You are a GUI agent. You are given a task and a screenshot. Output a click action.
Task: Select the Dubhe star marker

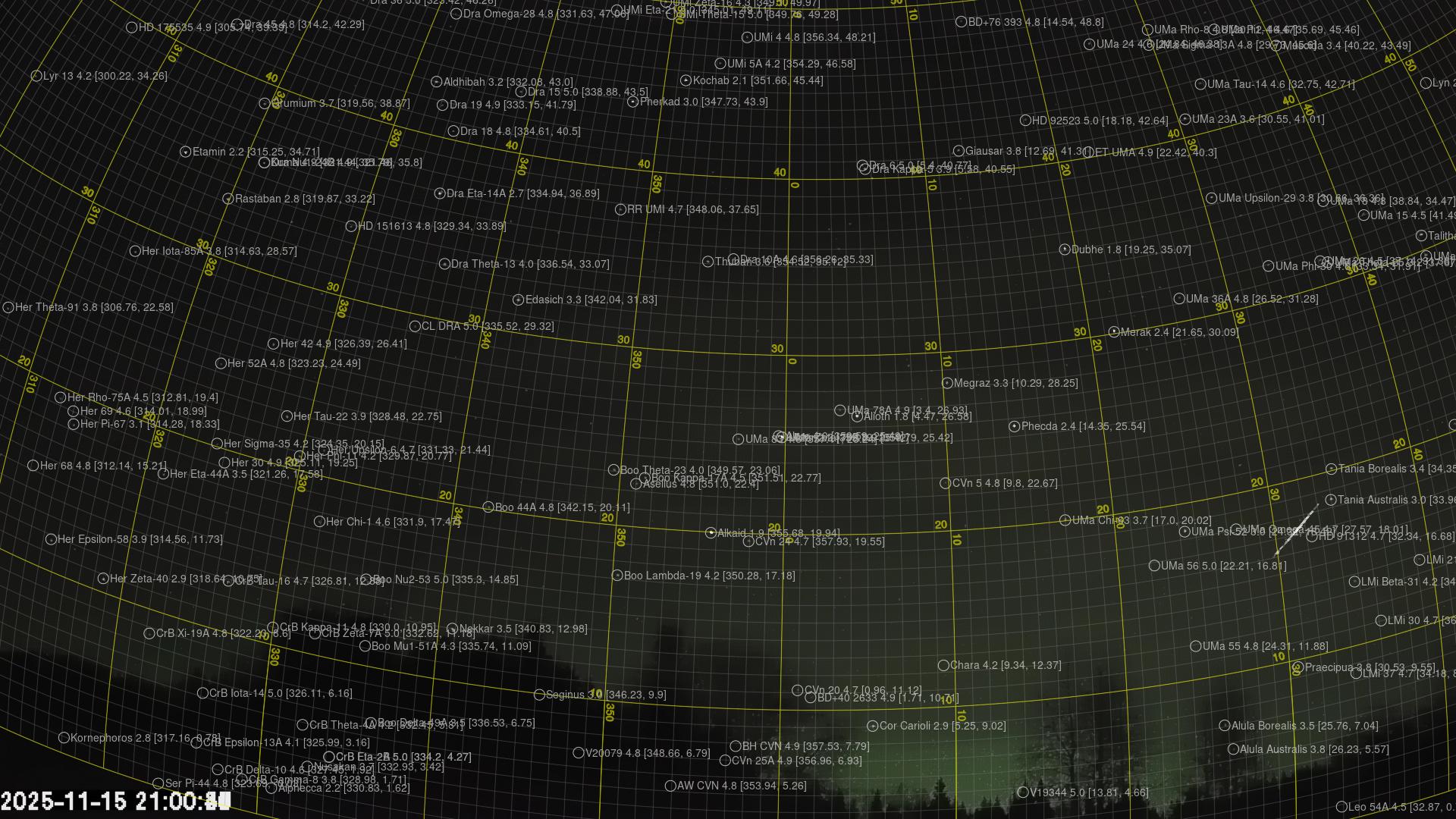[x=1064, y=249]
